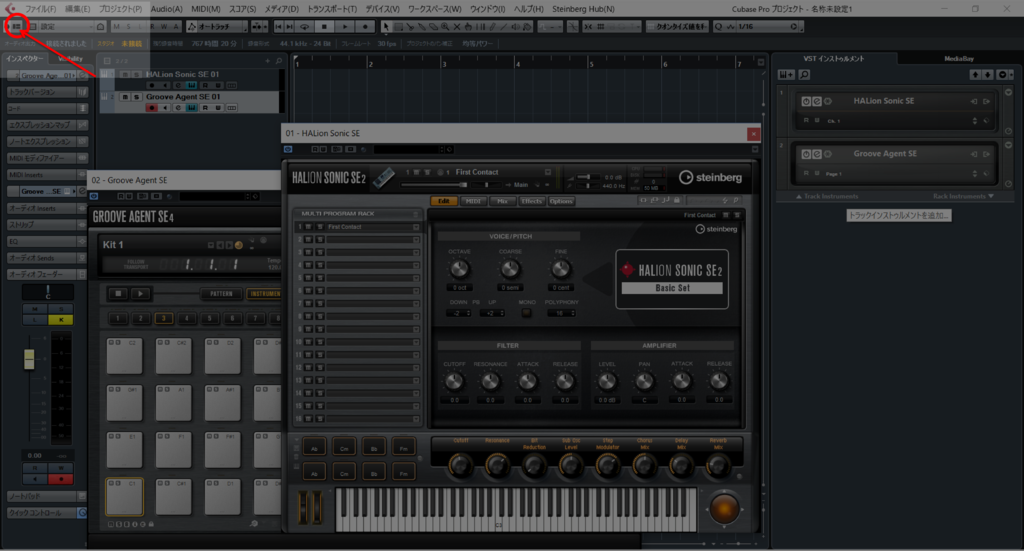
Task: Add track instrument icon in VST Instruments panel
Action: click(786, 75)
